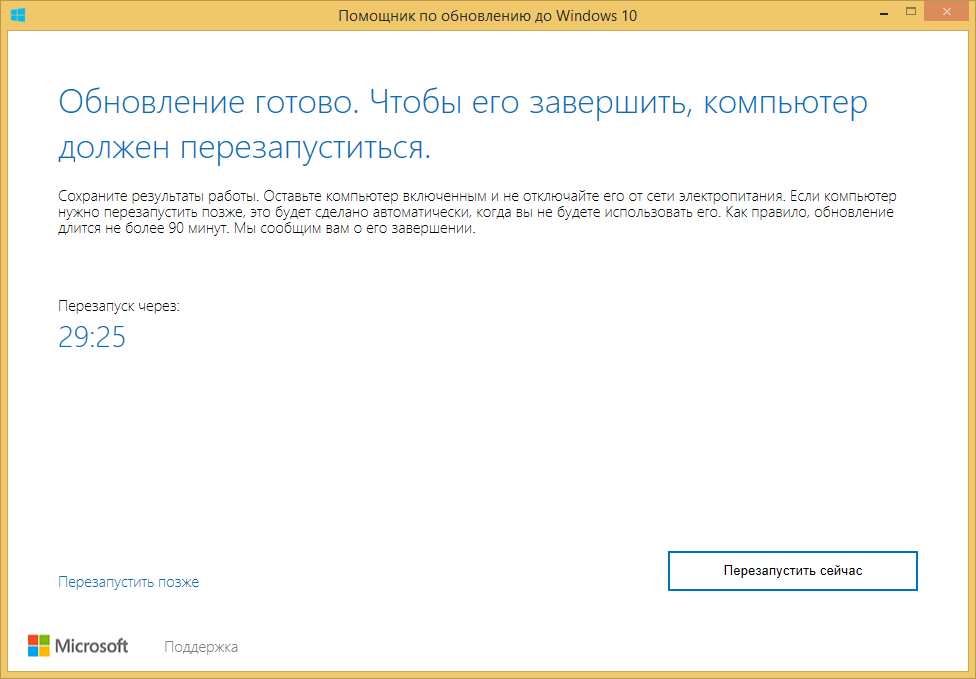This screenshot has height=679, width=976.
Task: Click the four-color Microsoft squares logo
Action: point(38,646)
